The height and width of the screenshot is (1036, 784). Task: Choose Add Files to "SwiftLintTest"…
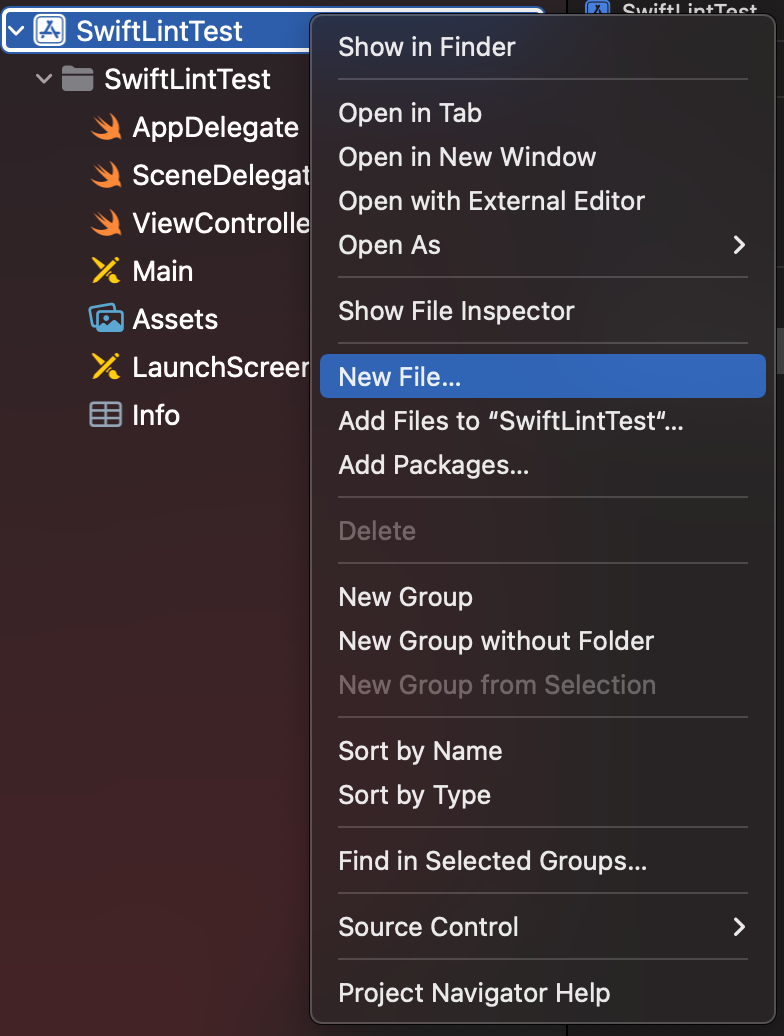tap(542, 421)
